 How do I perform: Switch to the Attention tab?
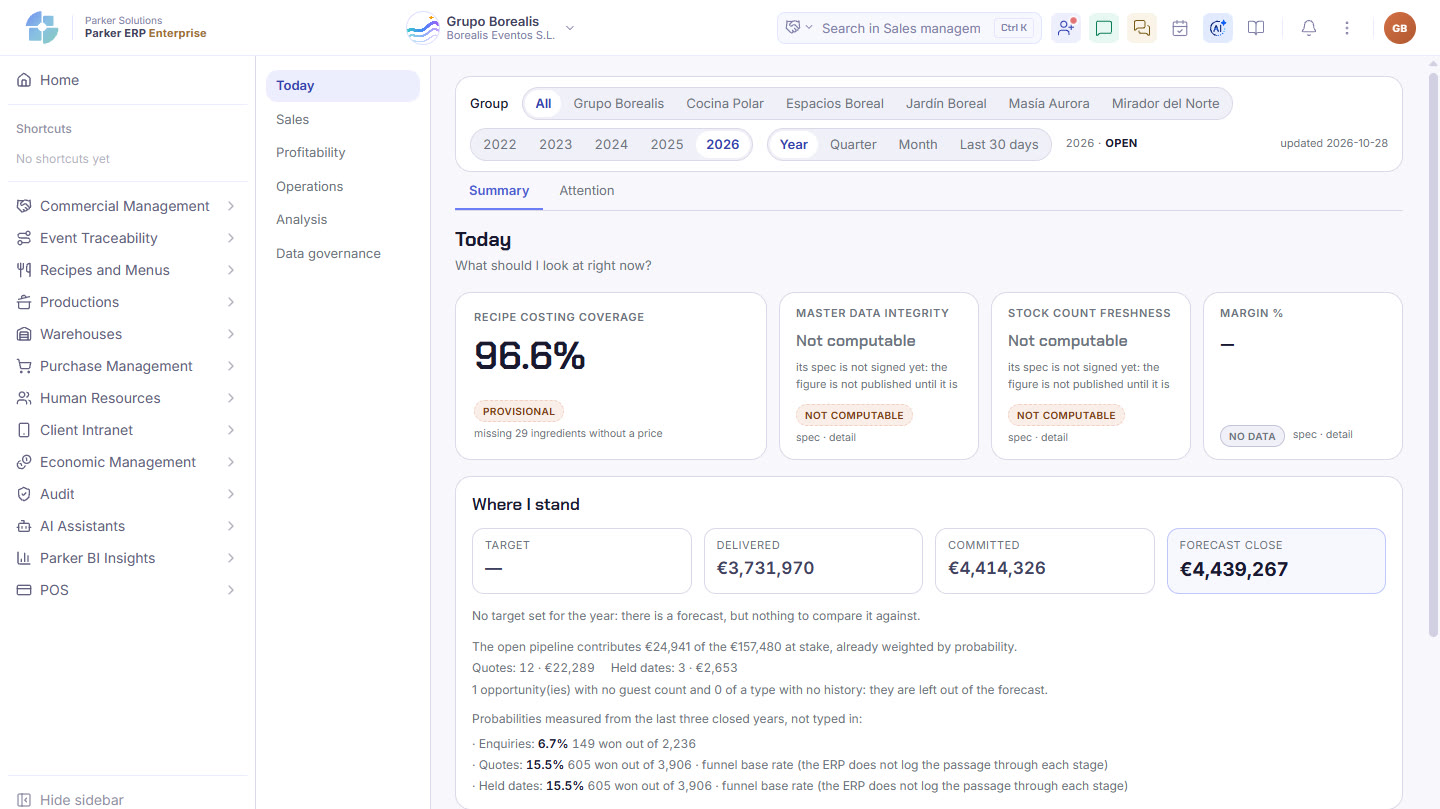point(587,190)
